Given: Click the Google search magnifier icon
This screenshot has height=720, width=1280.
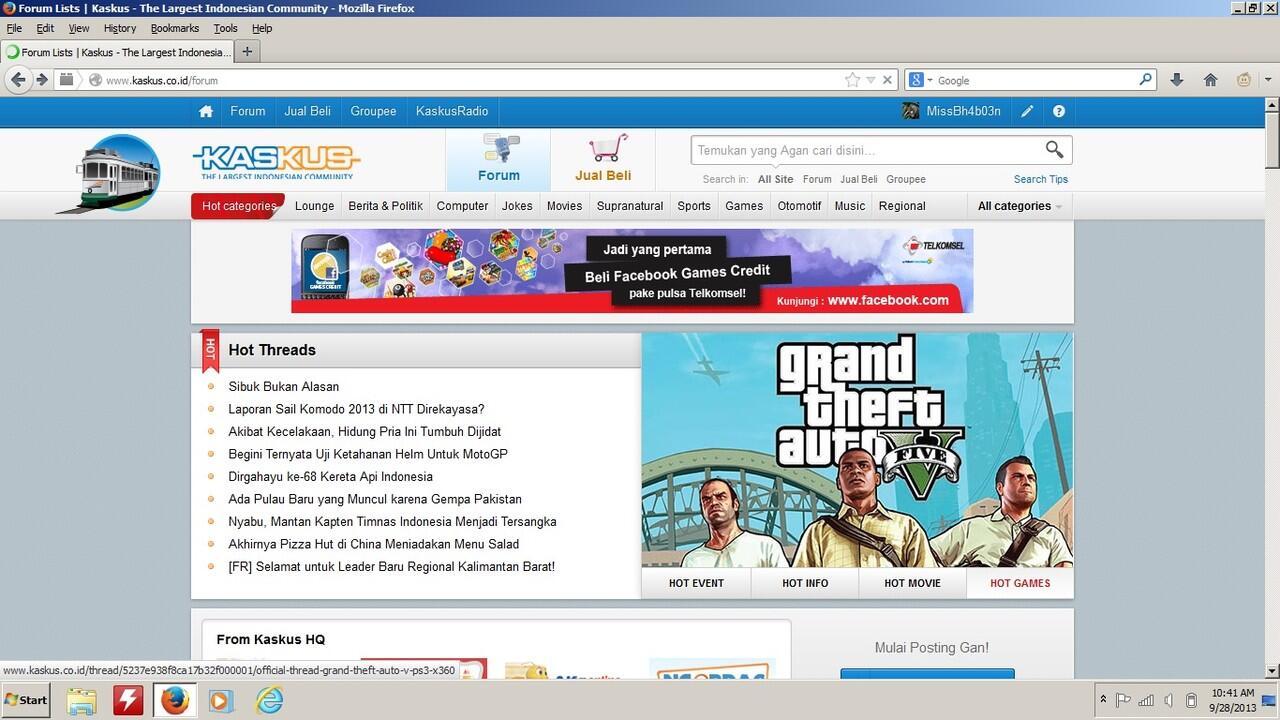Looking at the screenshot, I should [x=1146, y=80].
